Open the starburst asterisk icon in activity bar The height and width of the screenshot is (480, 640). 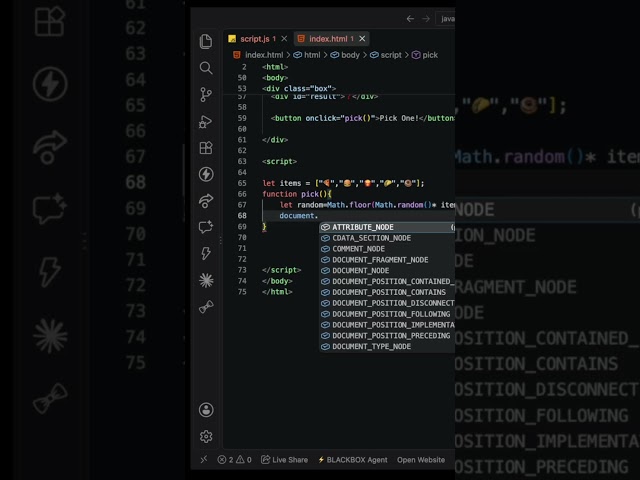[x=206, y=280]
